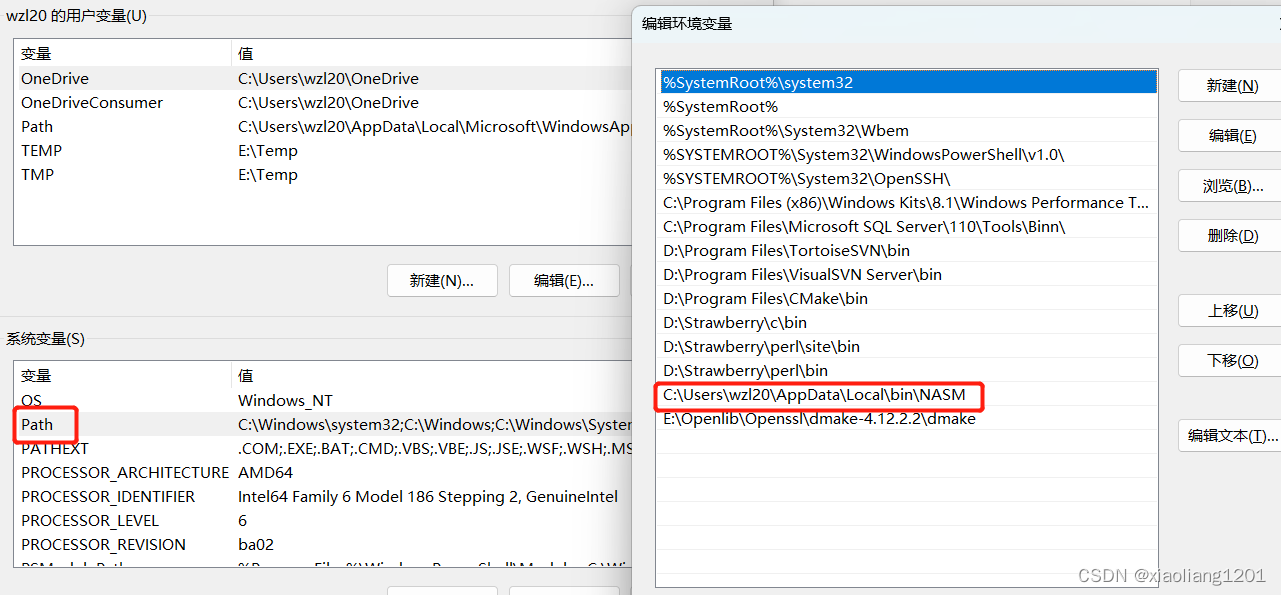Select the Path user variable row
The height and width of the screenshot is (595, 1281).
(x=120, y=126)
